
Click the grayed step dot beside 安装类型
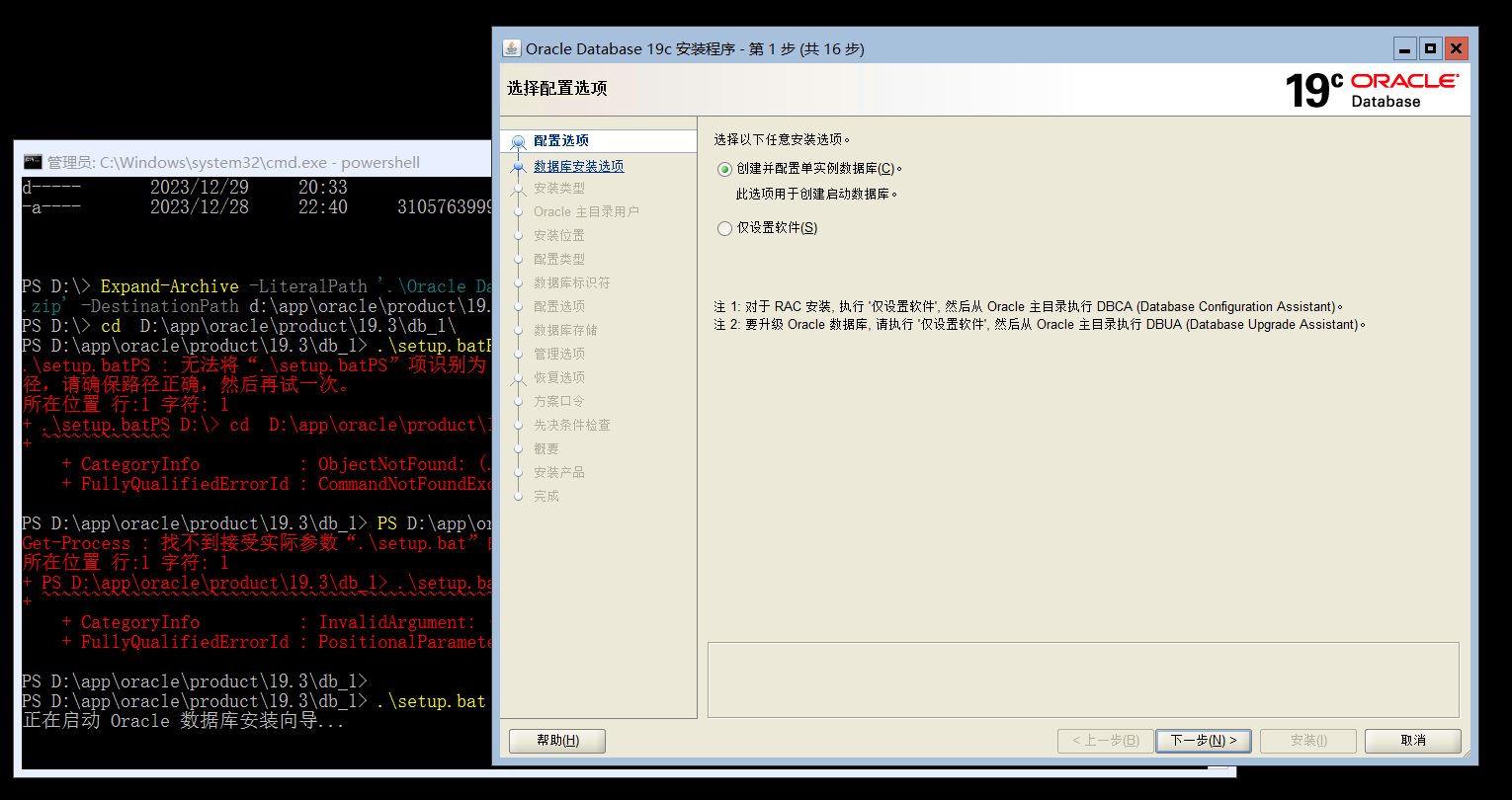[x=518, y=188]
